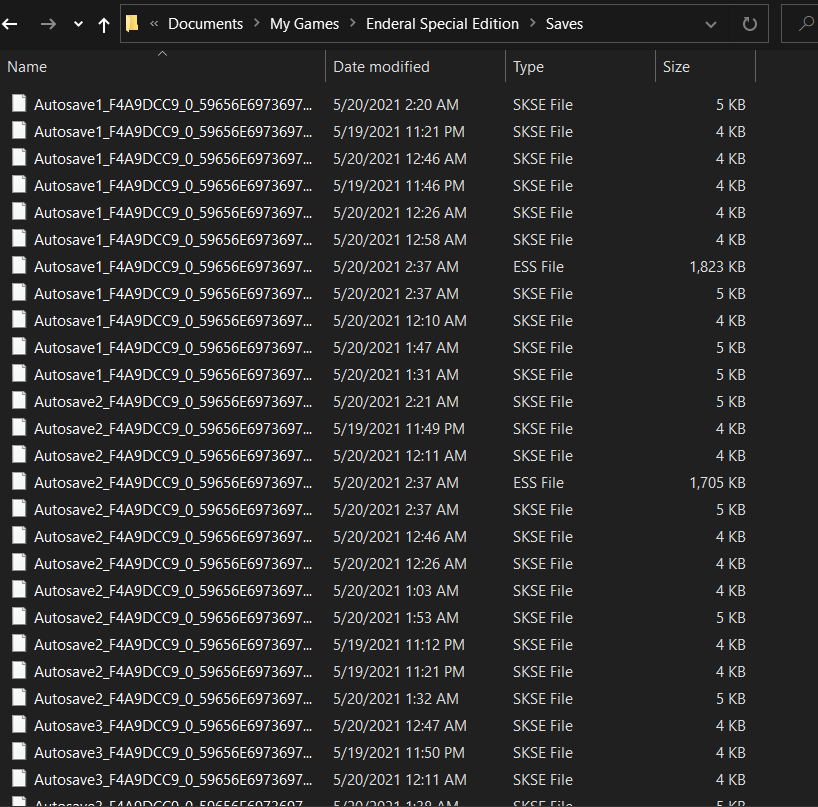Viewport: 818px width, 807px height.
Task: Click file icon of 1,705 KB ESS file
Action: click(19, 481)
